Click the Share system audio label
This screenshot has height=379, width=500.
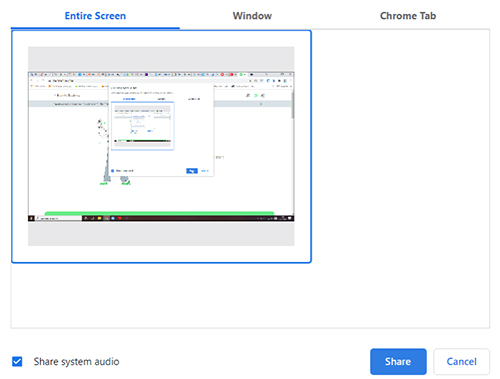(x=76, y=361)
